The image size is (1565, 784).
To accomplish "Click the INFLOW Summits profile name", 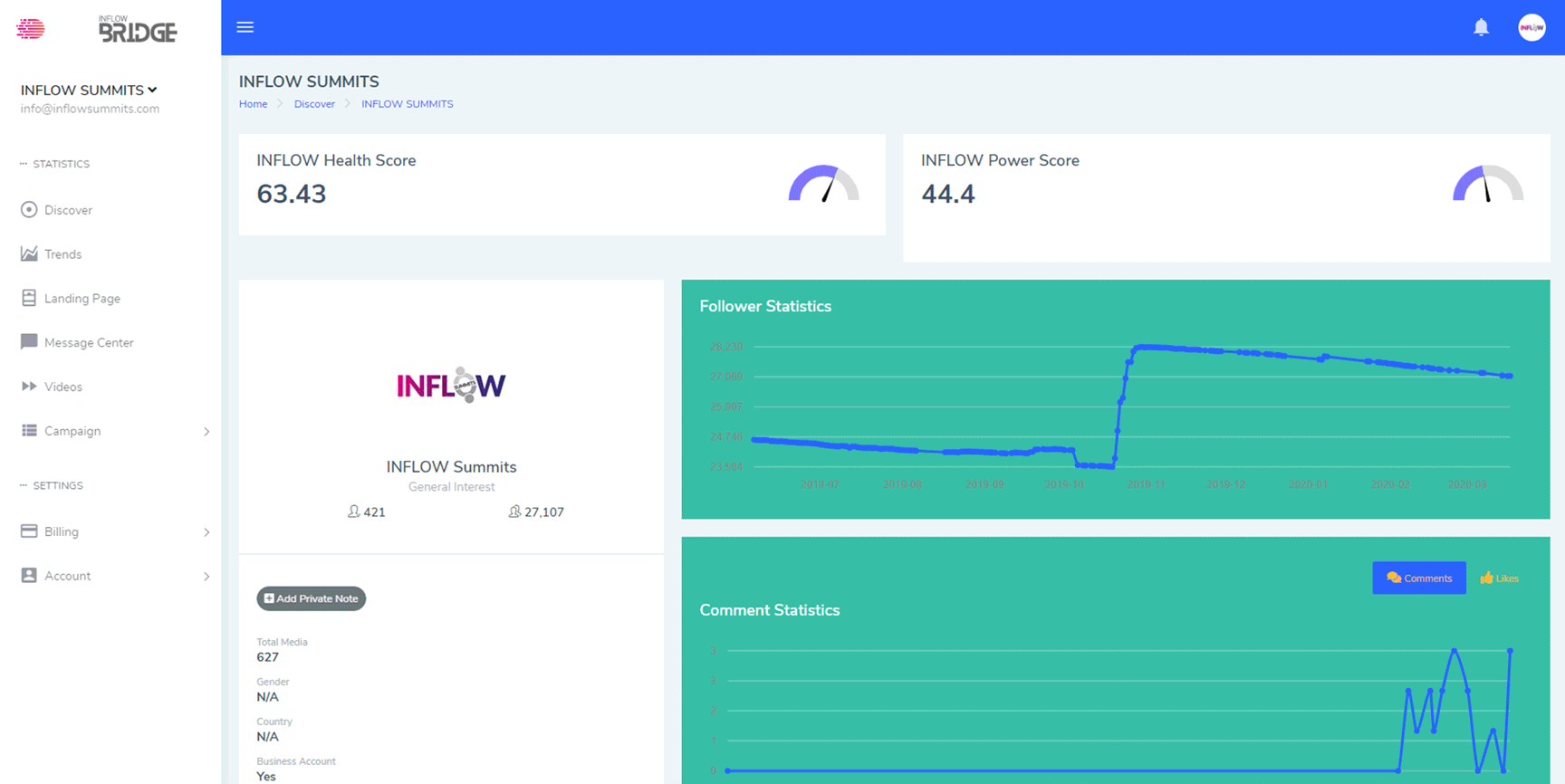I will 451,467.
